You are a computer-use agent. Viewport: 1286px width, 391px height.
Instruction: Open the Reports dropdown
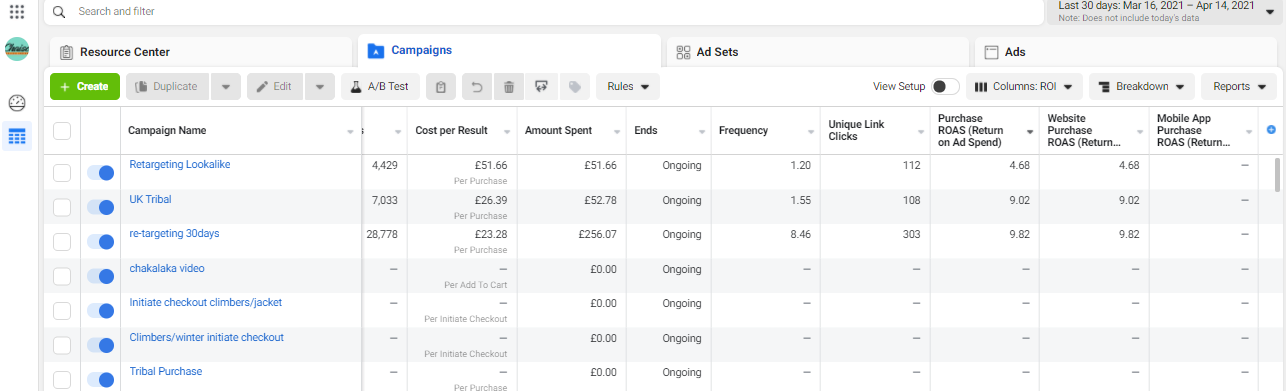point(1238,87)
